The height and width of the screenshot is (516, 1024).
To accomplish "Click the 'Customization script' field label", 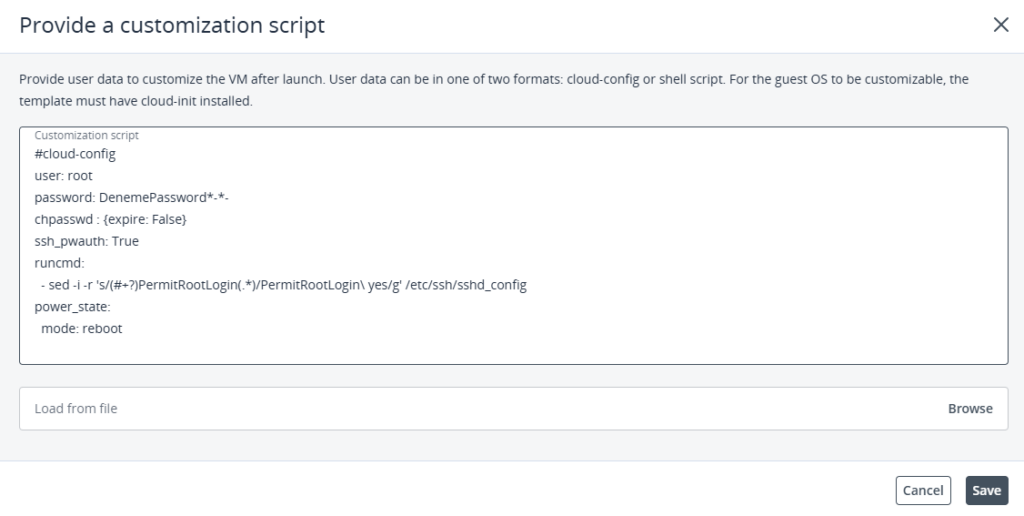I will click(87, 134).
